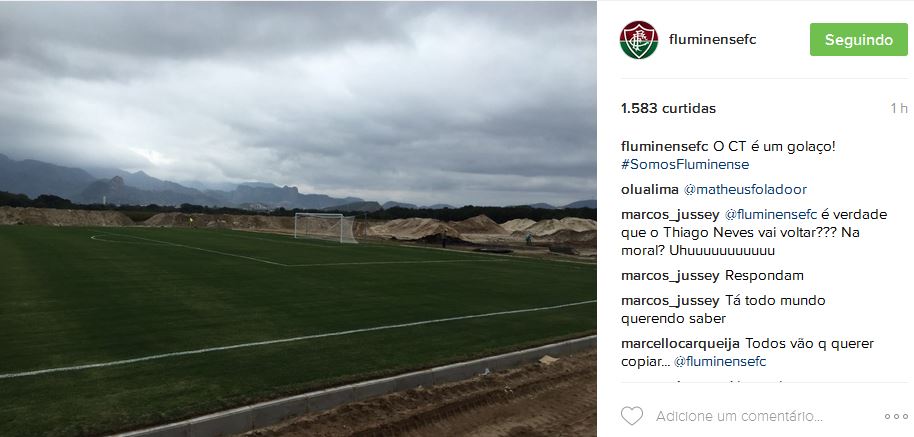Image resolution: width=914 pixels, height=437 pixels.
Task: Open marcos_jussey profile from querendo saber comment
Action: click(670, 301)
